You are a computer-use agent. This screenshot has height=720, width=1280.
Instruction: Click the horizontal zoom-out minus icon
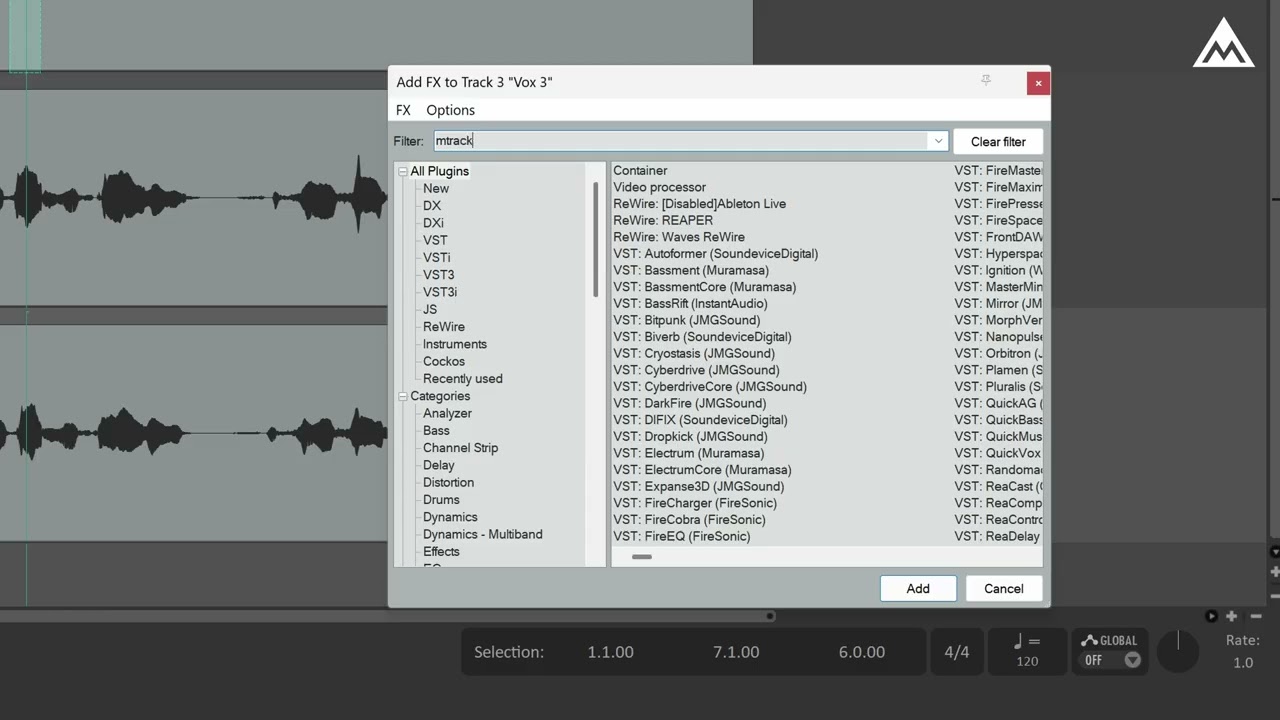[1256, 616]
